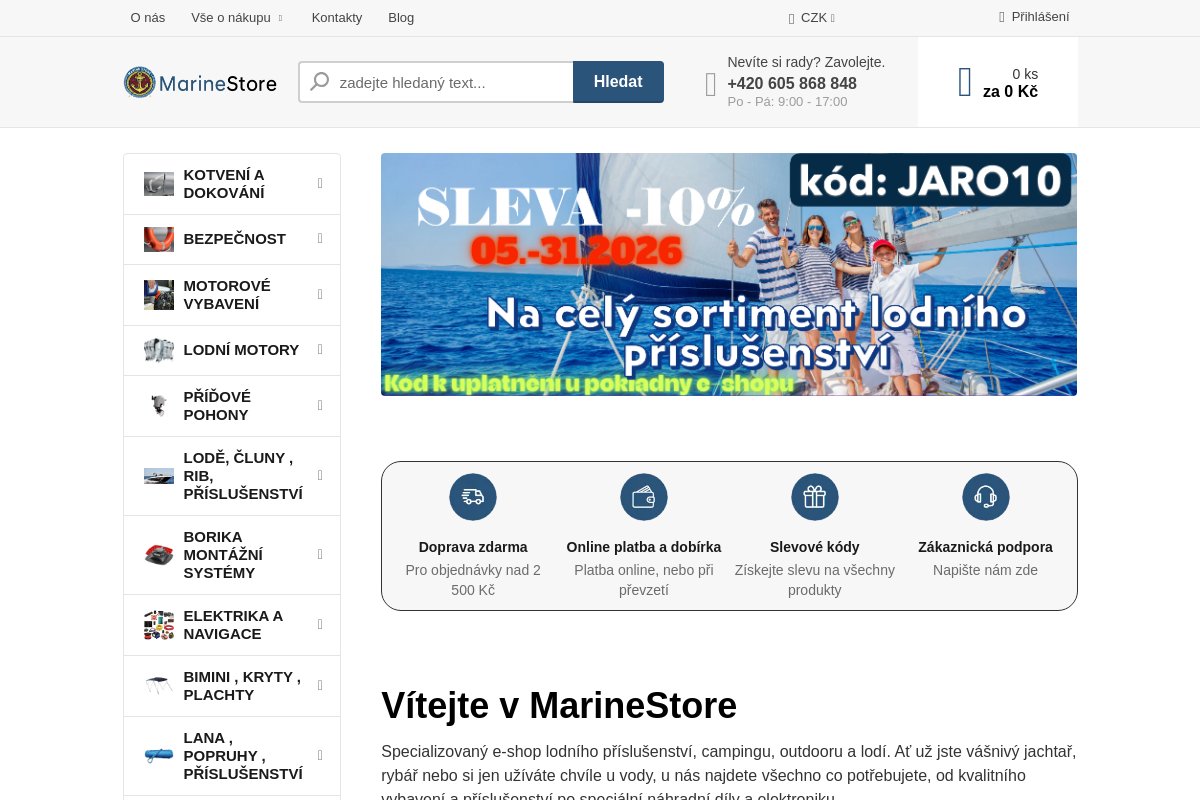Focus the search text input field
This screenshot has width=1200, height=800.
point(436,82)
